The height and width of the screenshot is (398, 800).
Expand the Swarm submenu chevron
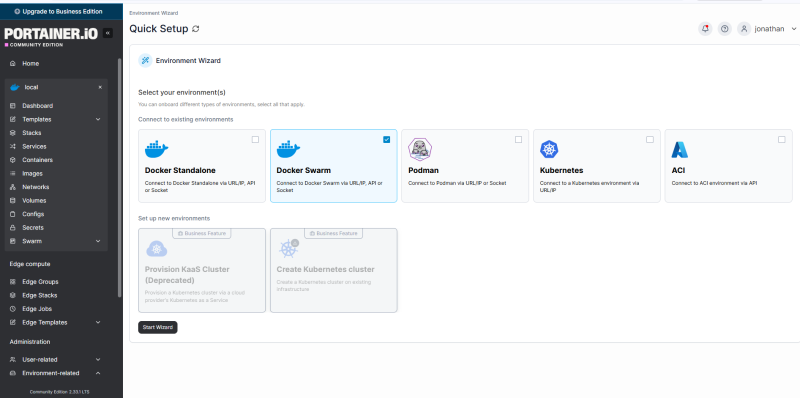click(x=98, y=241)
